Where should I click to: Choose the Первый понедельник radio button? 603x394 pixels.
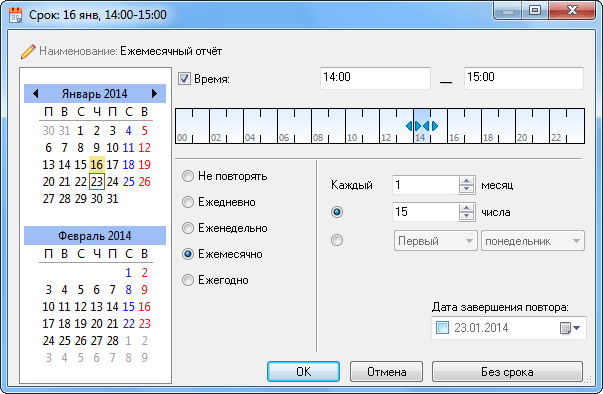[x=337, y=240]
